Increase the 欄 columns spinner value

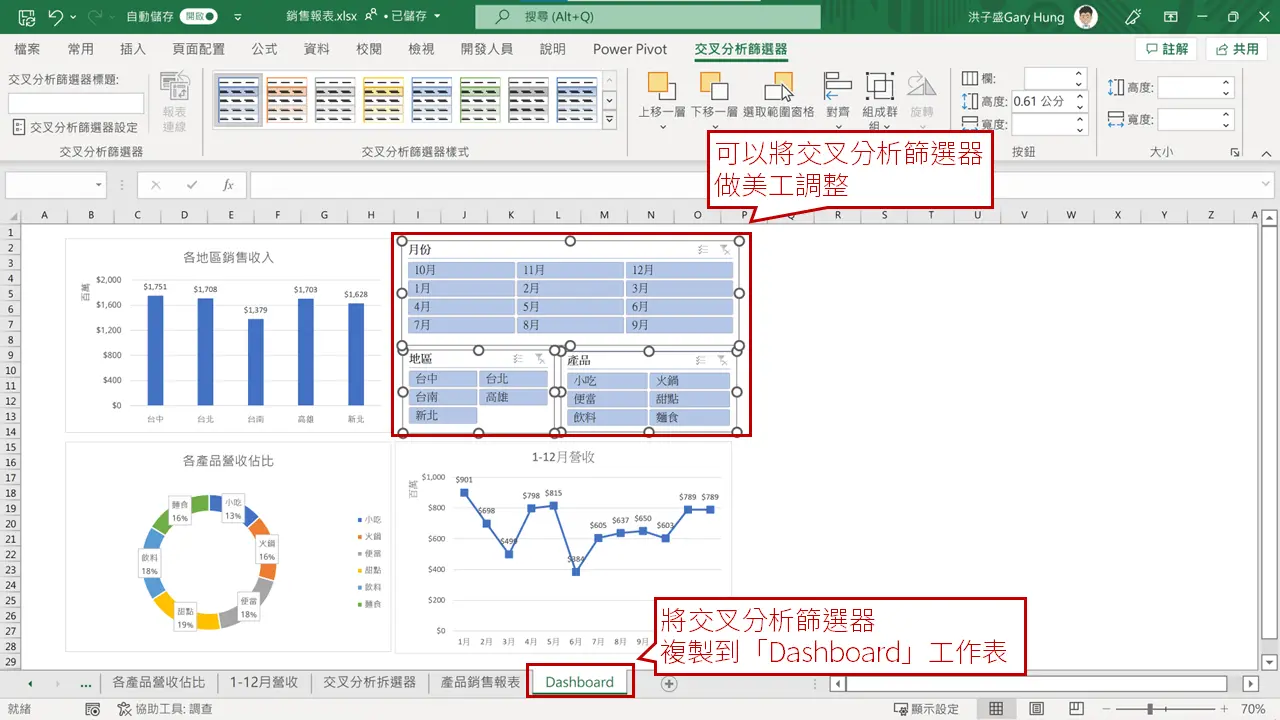1079,73
